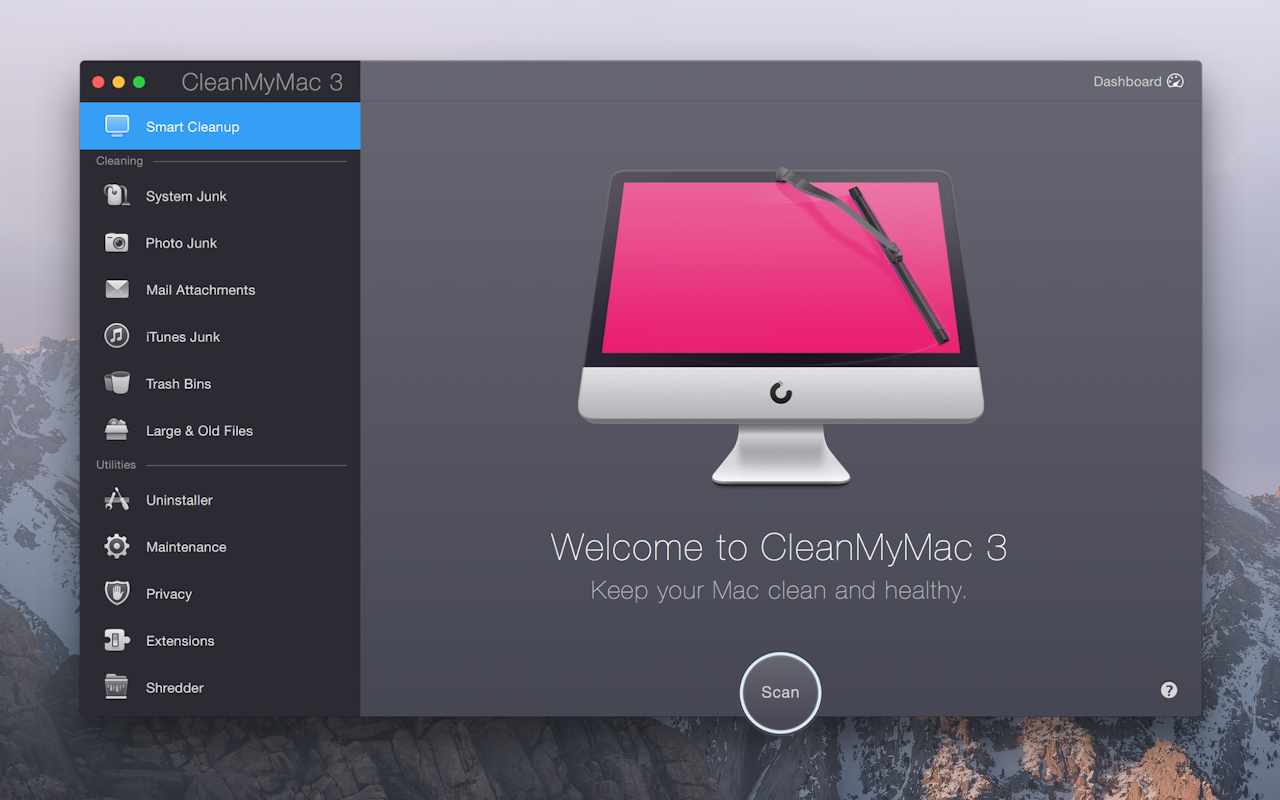Open the help question mark icon
The image size is (1280, 800).
(1169, 690)
